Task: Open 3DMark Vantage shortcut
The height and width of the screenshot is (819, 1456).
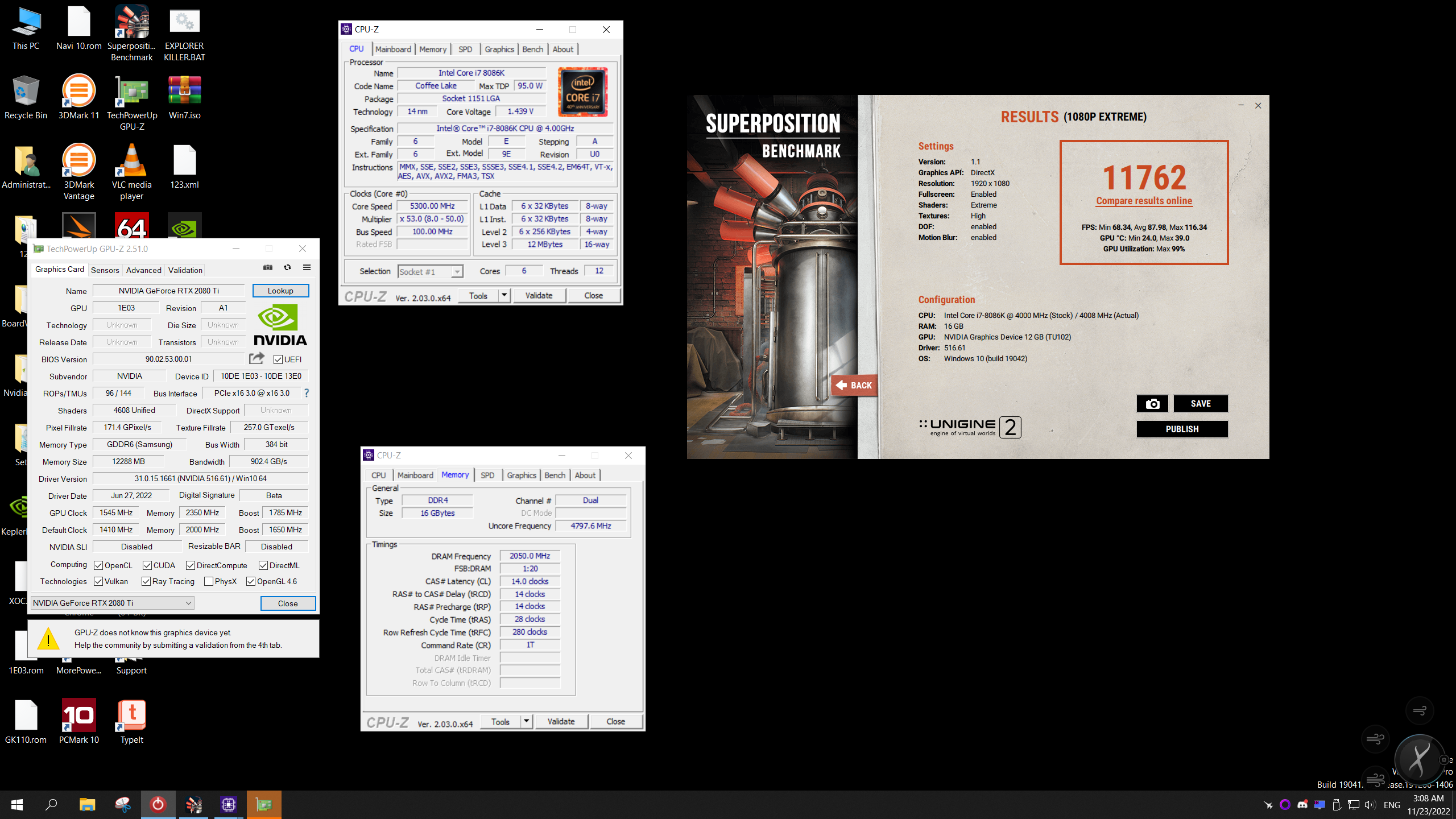Action: pyautogui.click(x=78, y=172)
